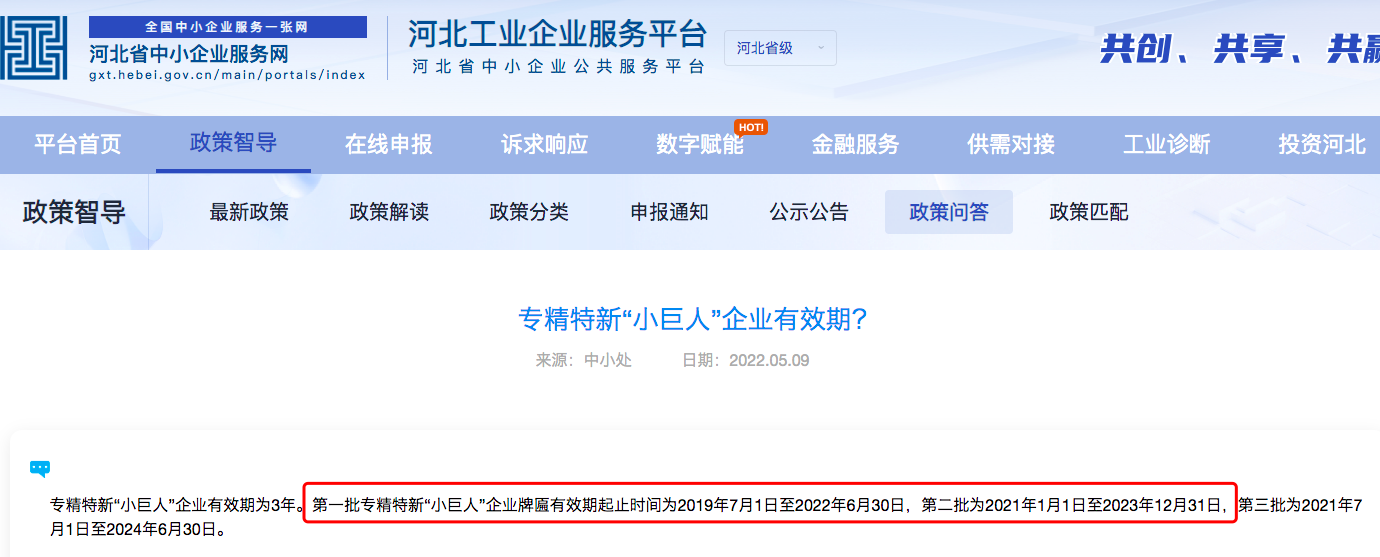Open the 金融服务 menu item
The width and height of the screenshot is (1380, 557).
tap(855, 144)
